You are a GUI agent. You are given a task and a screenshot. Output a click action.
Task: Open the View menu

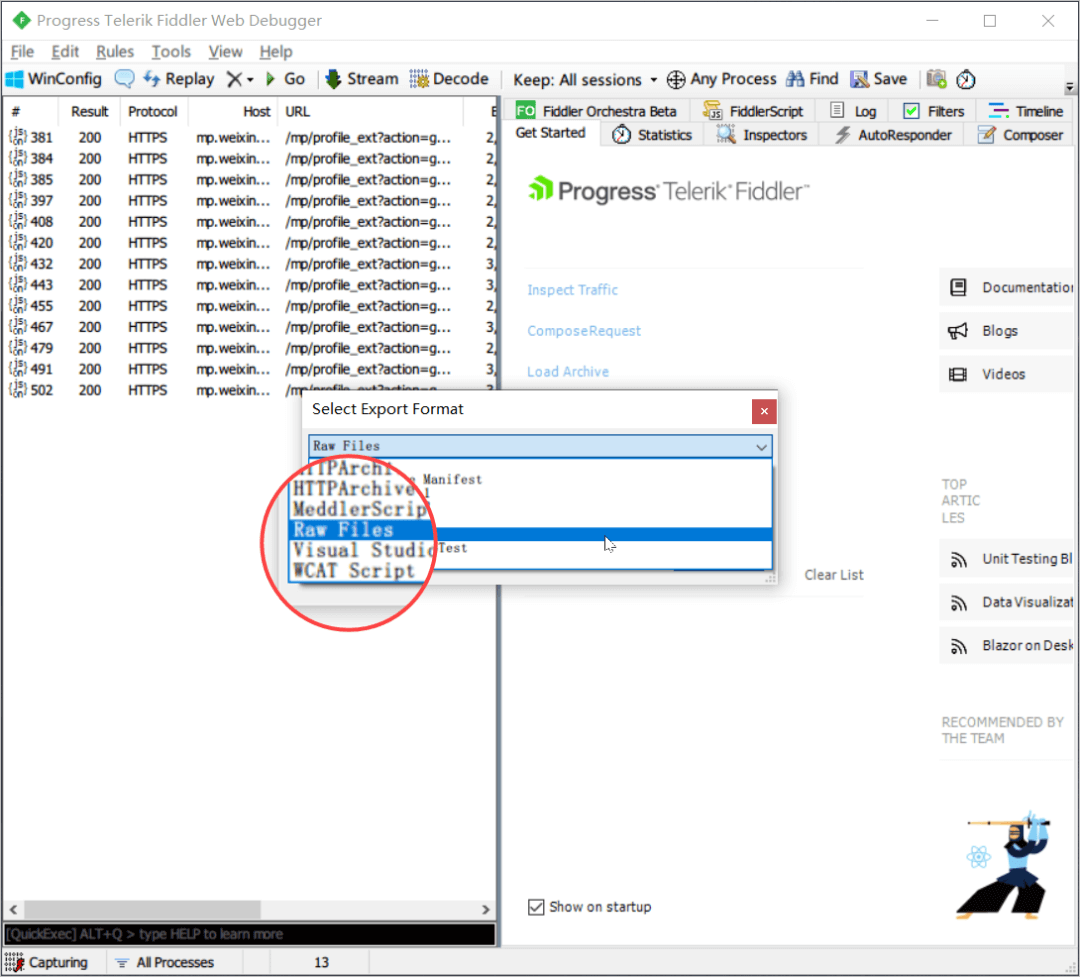coord(225,52)
